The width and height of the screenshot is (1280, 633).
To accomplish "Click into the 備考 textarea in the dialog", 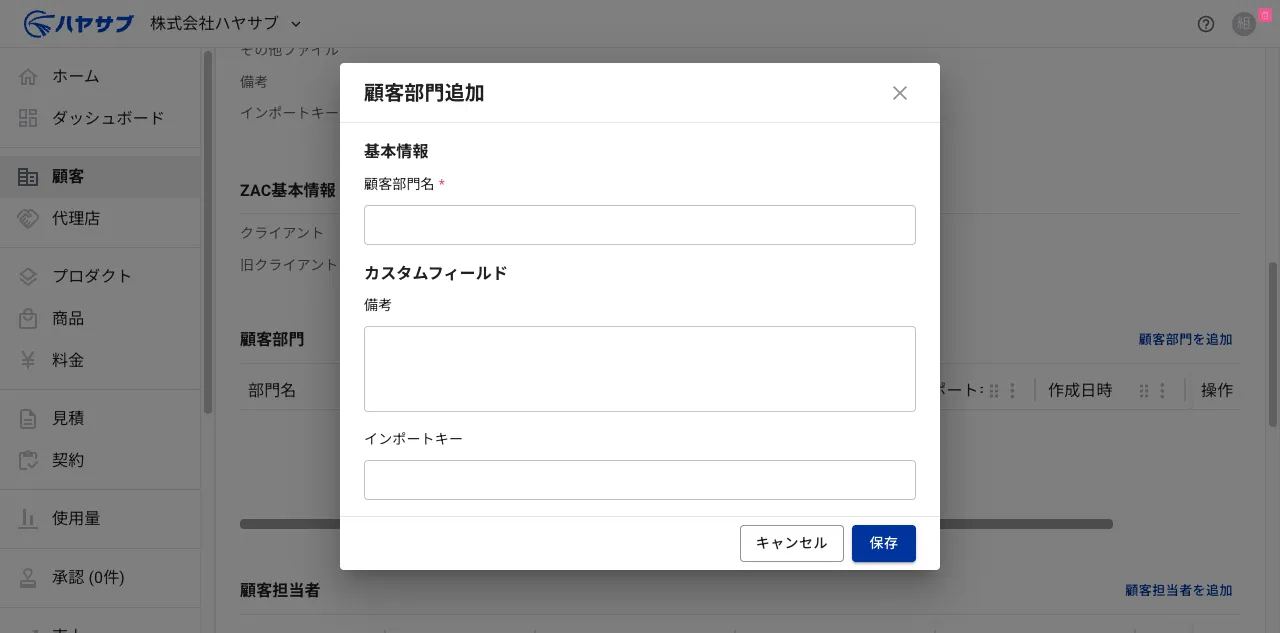I will [640, 369].
